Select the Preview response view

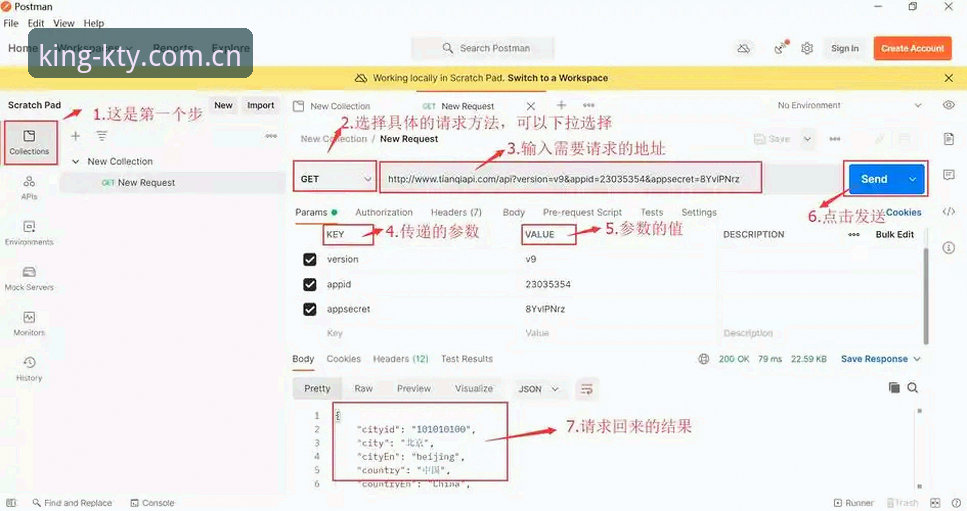point(414,389)
